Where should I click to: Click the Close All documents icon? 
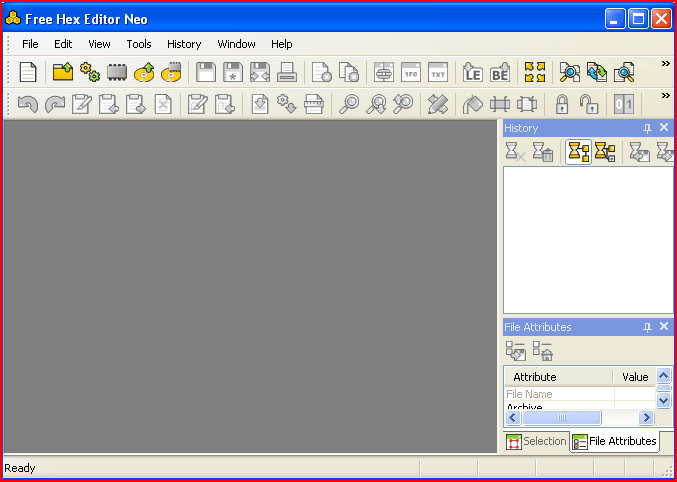348,72
